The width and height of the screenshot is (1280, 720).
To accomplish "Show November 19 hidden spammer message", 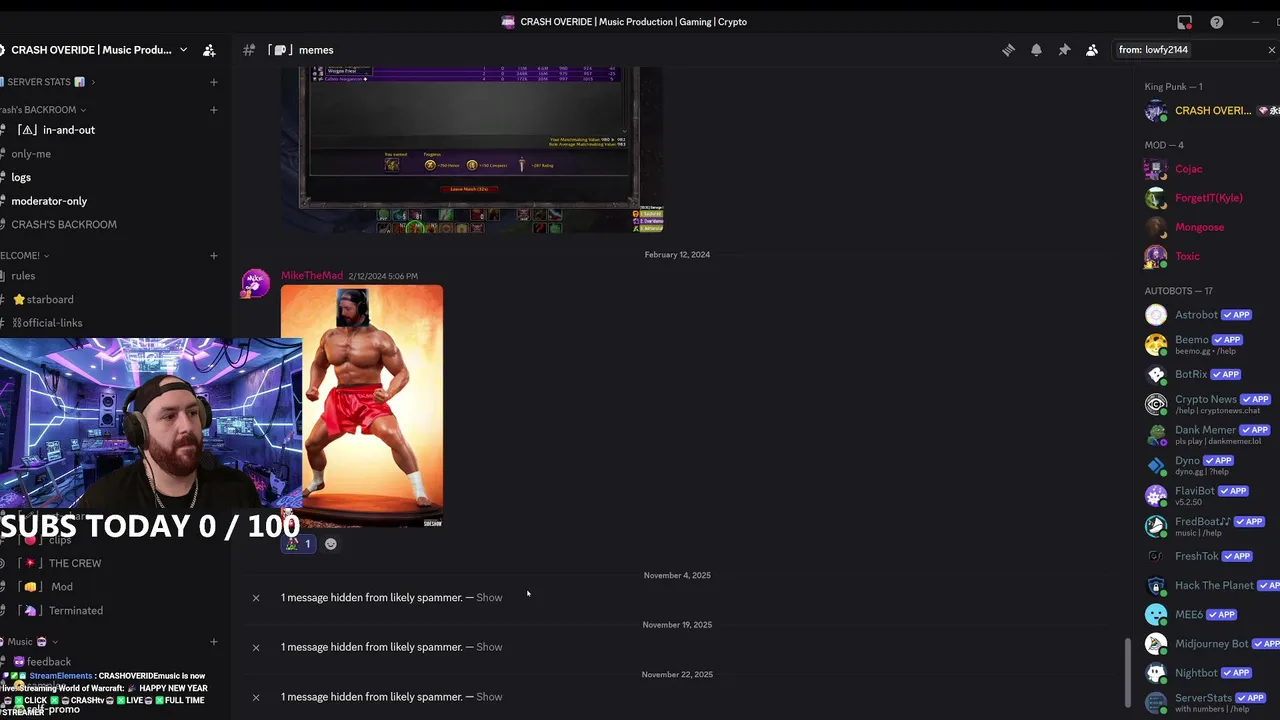I will tap(489, 648).
